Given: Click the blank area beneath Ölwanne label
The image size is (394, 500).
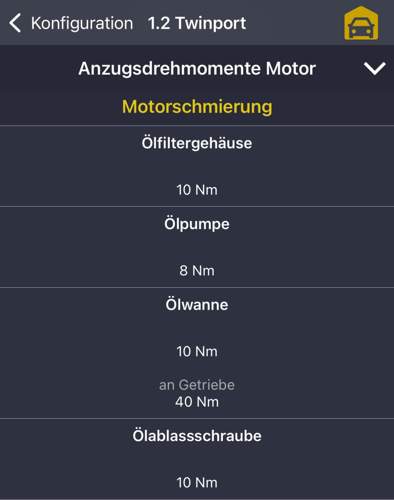Looking at the screenshot, I should click(x=197, y=328).
